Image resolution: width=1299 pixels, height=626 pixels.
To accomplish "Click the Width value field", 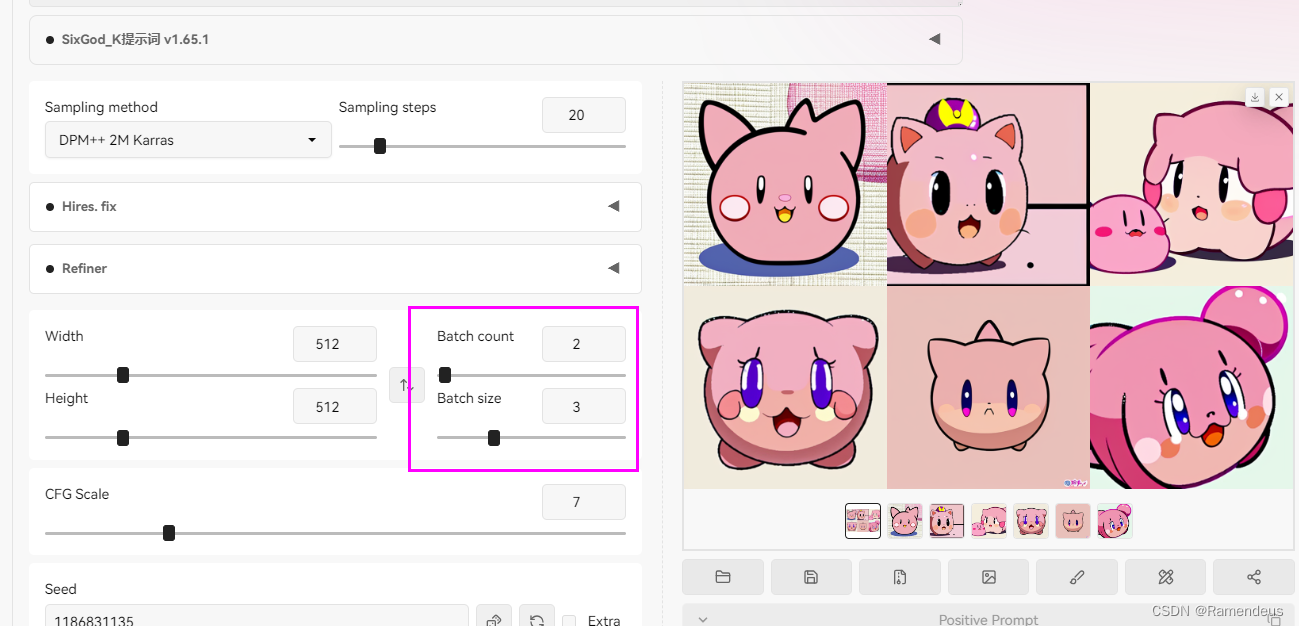I will 335,344.
